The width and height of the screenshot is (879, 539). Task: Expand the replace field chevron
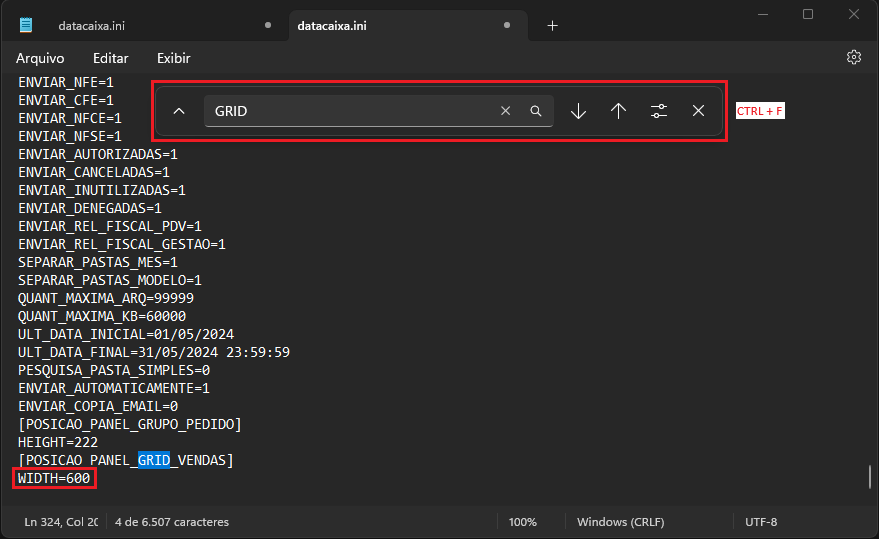(x=179, y=111)
